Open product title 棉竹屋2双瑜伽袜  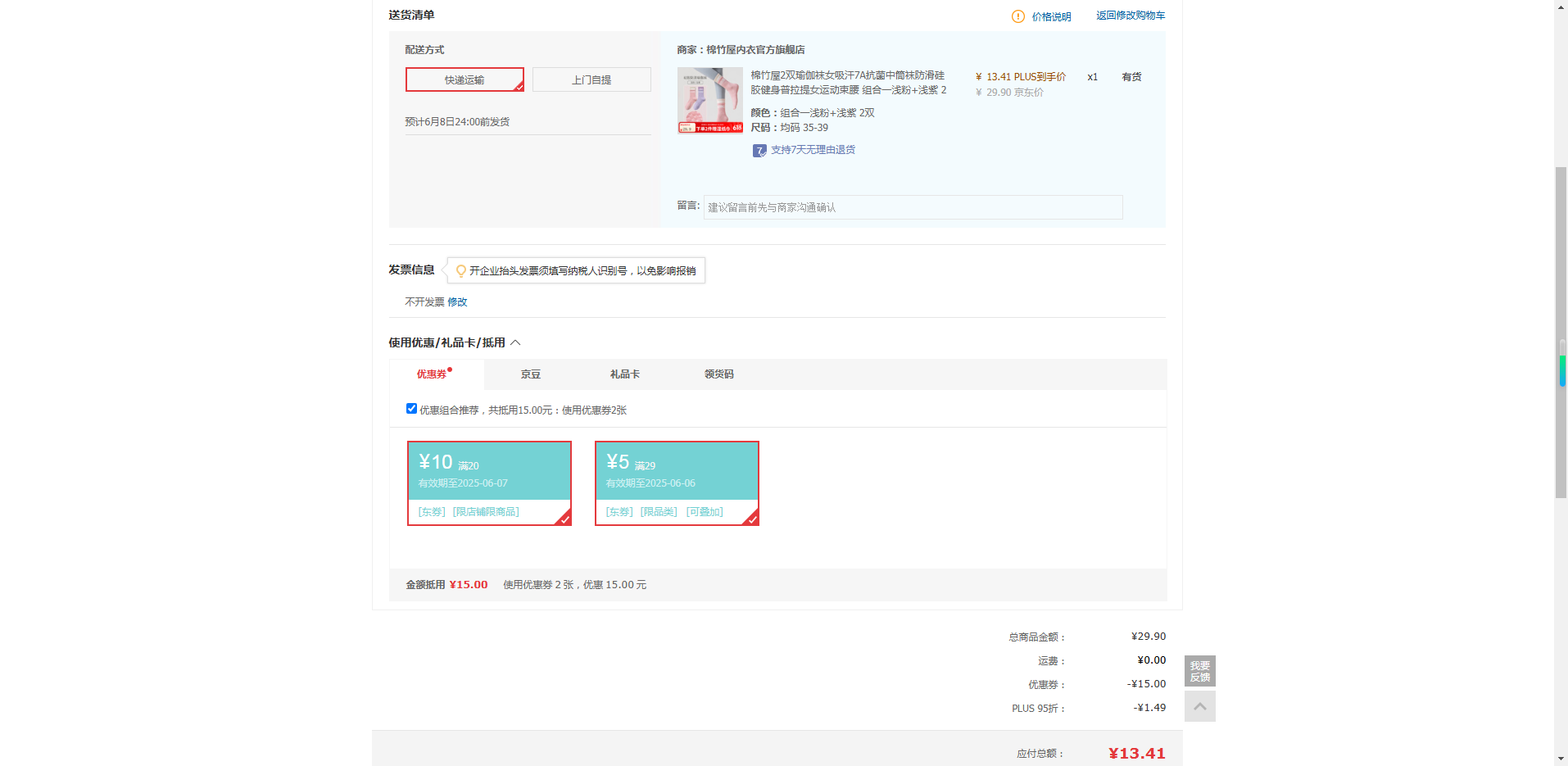(848, 83)
